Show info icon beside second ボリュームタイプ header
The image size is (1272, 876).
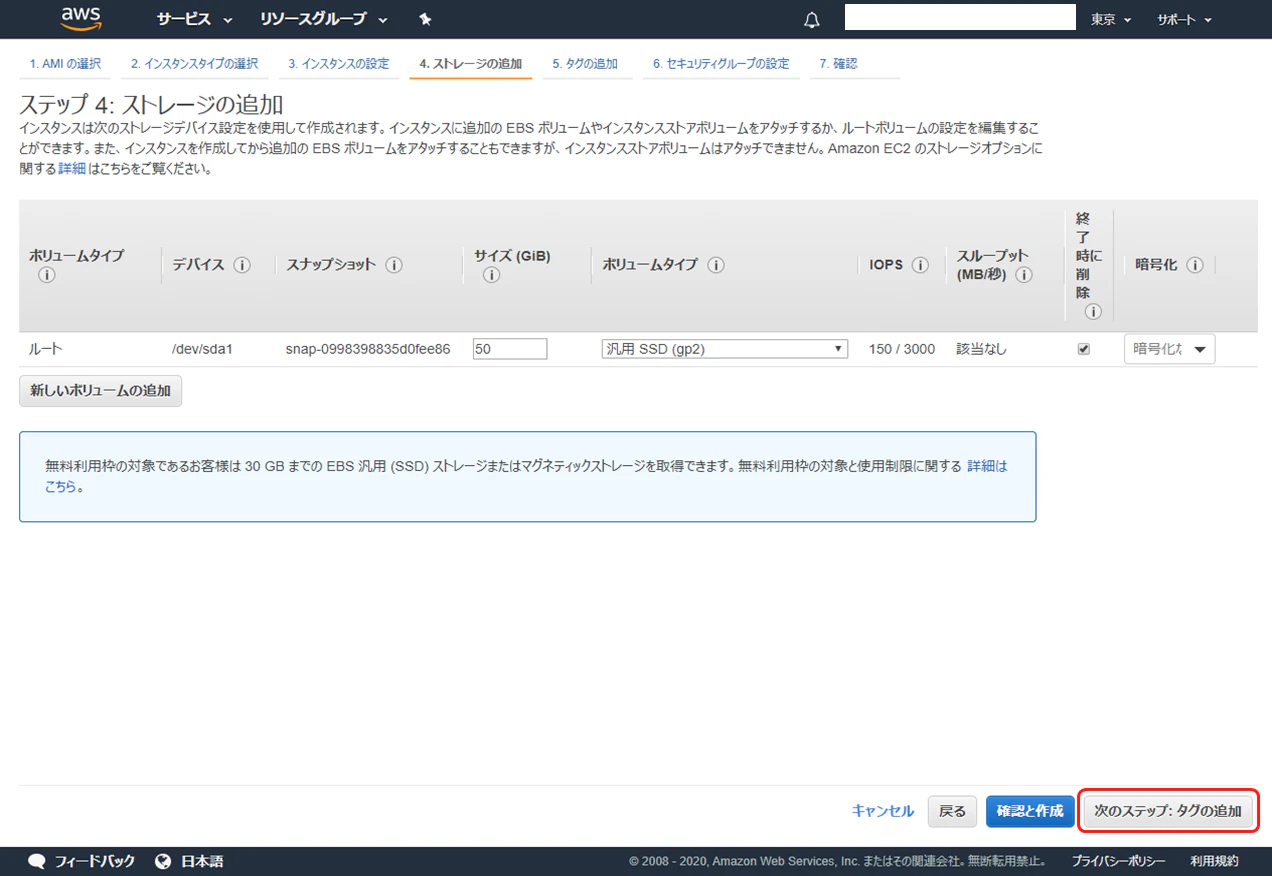[x=716, y=265]
